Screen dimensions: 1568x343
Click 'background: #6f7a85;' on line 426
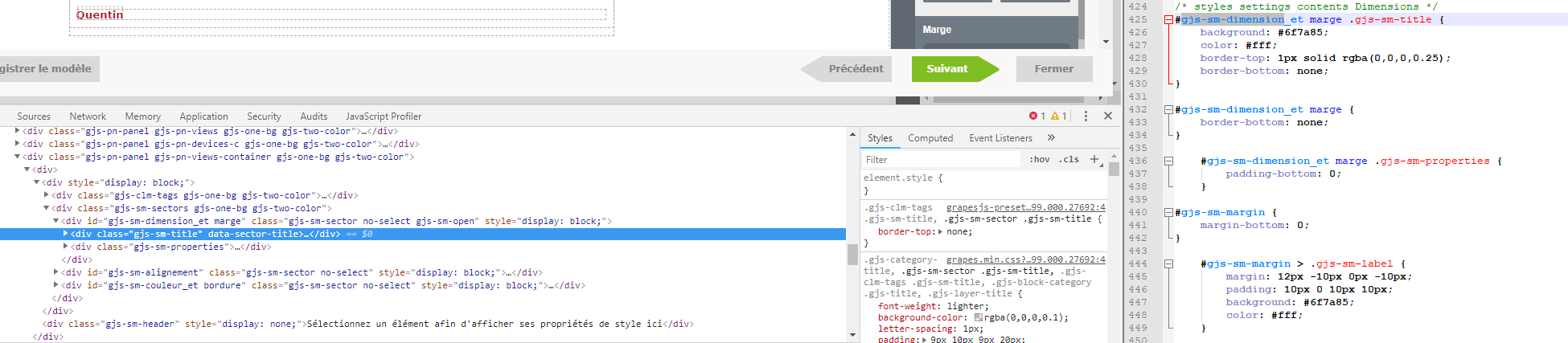(x=1264, y=32)
